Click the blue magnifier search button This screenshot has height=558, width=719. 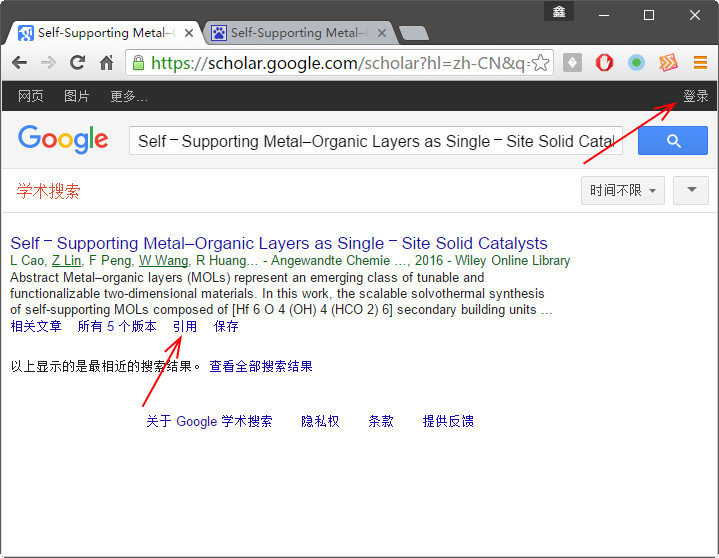673,141
